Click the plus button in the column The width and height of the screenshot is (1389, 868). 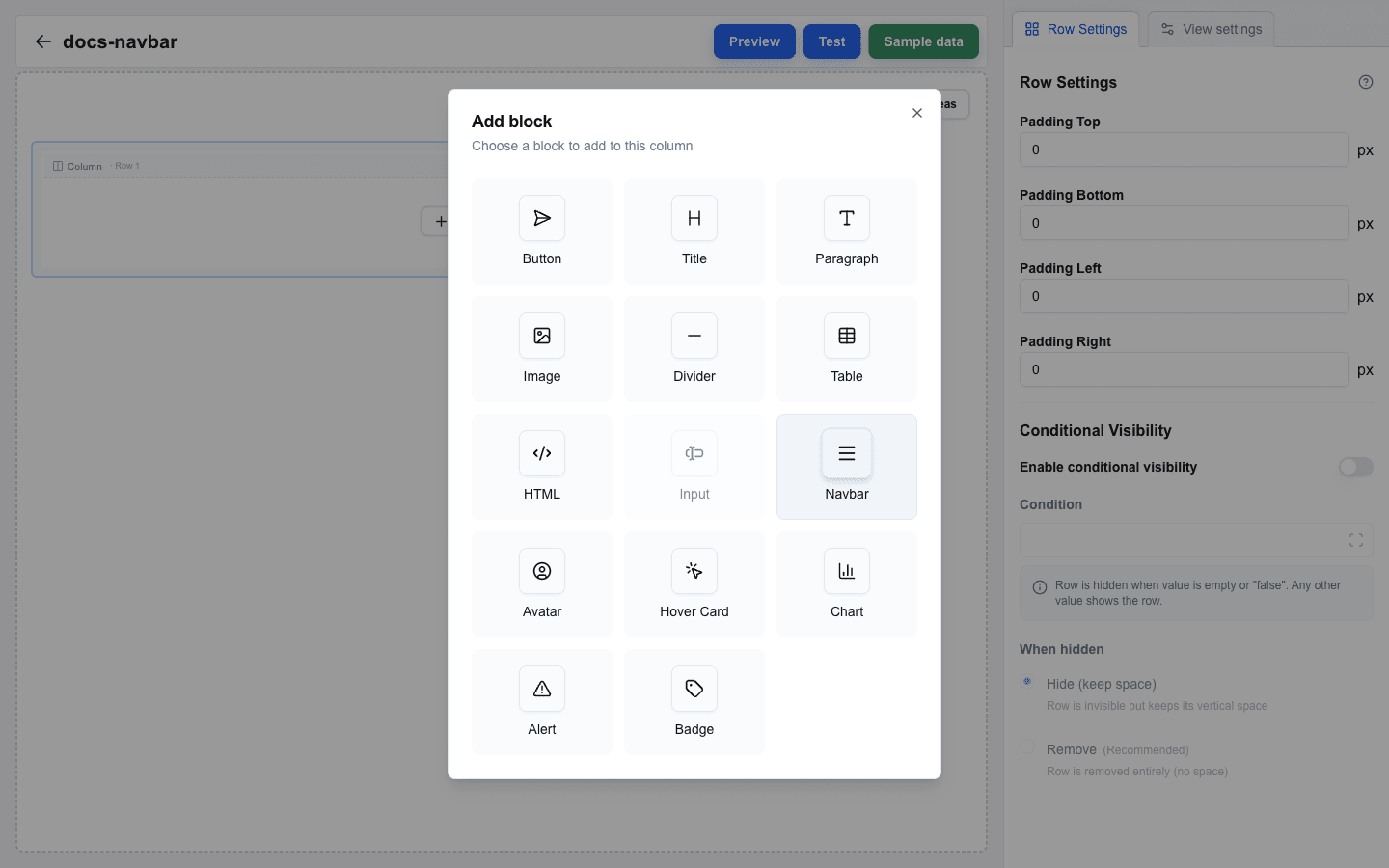coord(440,221)
